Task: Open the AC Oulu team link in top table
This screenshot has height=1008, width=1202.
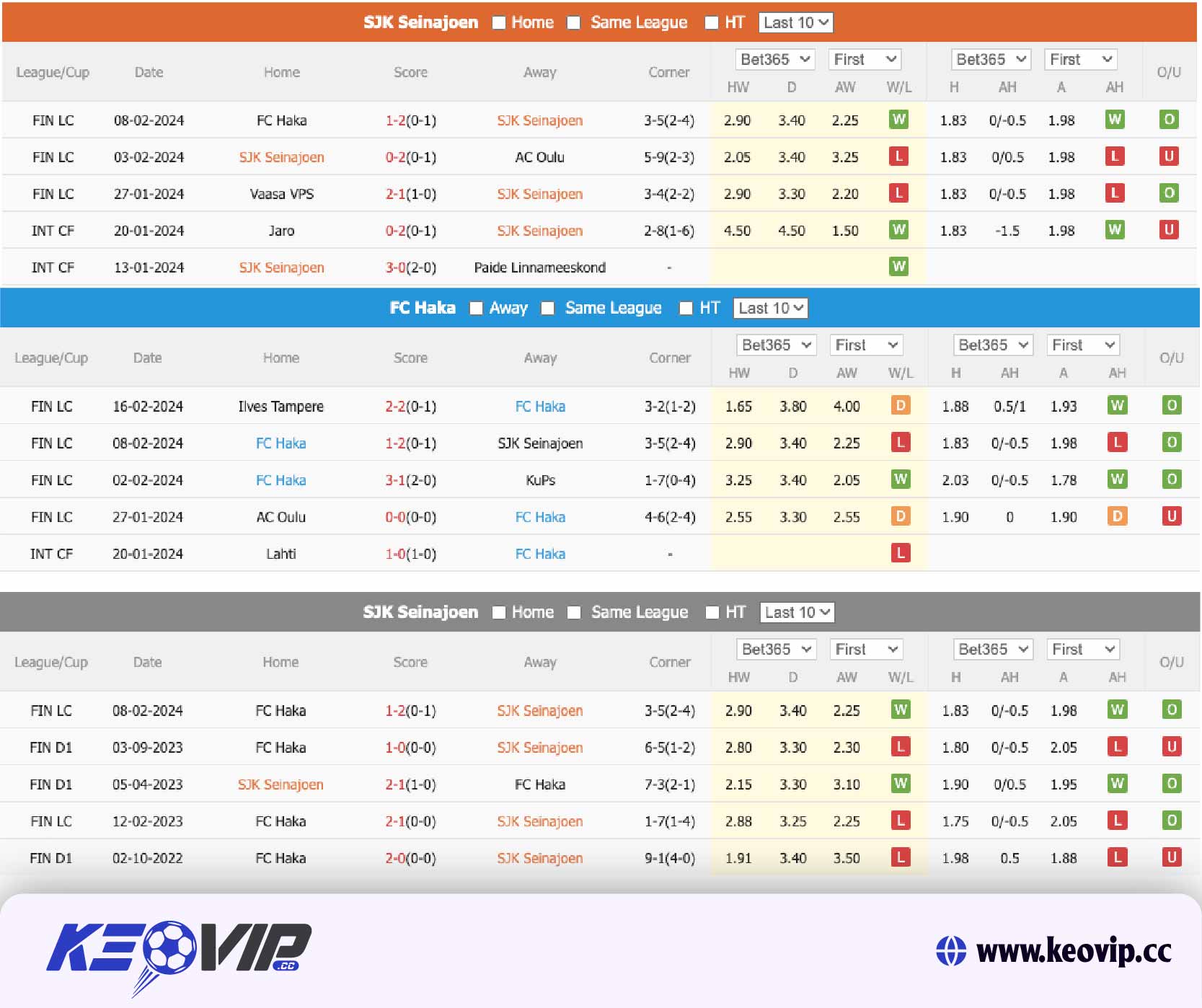Action: click(539, 157)
